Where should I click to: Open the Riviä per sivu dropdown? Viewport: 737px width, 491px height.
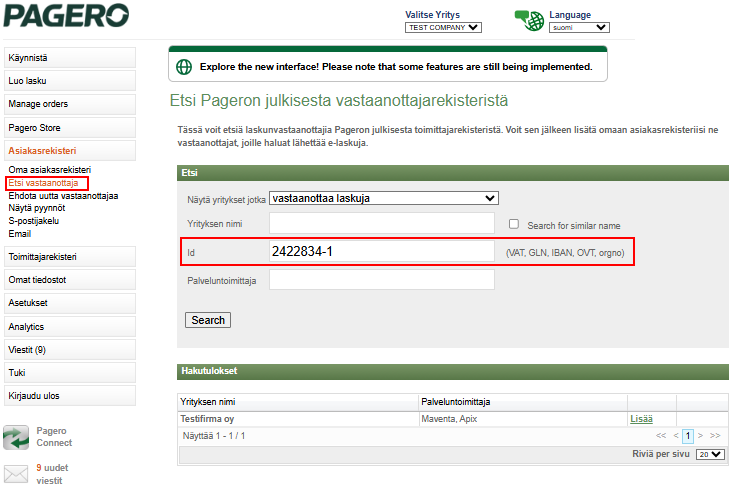pyautogui.click(x=710, y=454)
